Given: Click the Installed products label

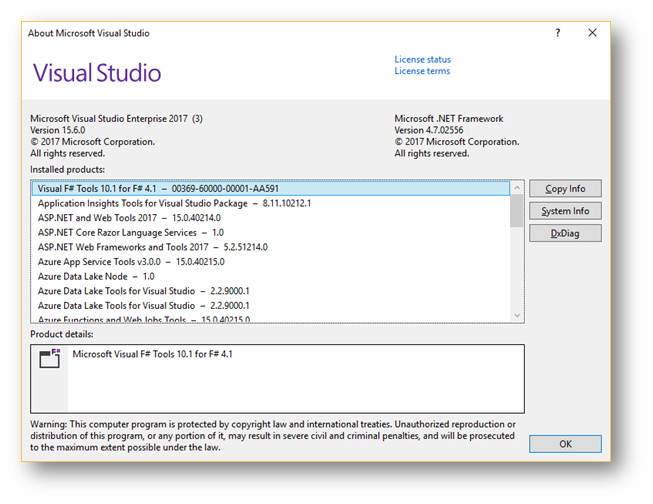Looking at the screenshot, I should 67,170.
